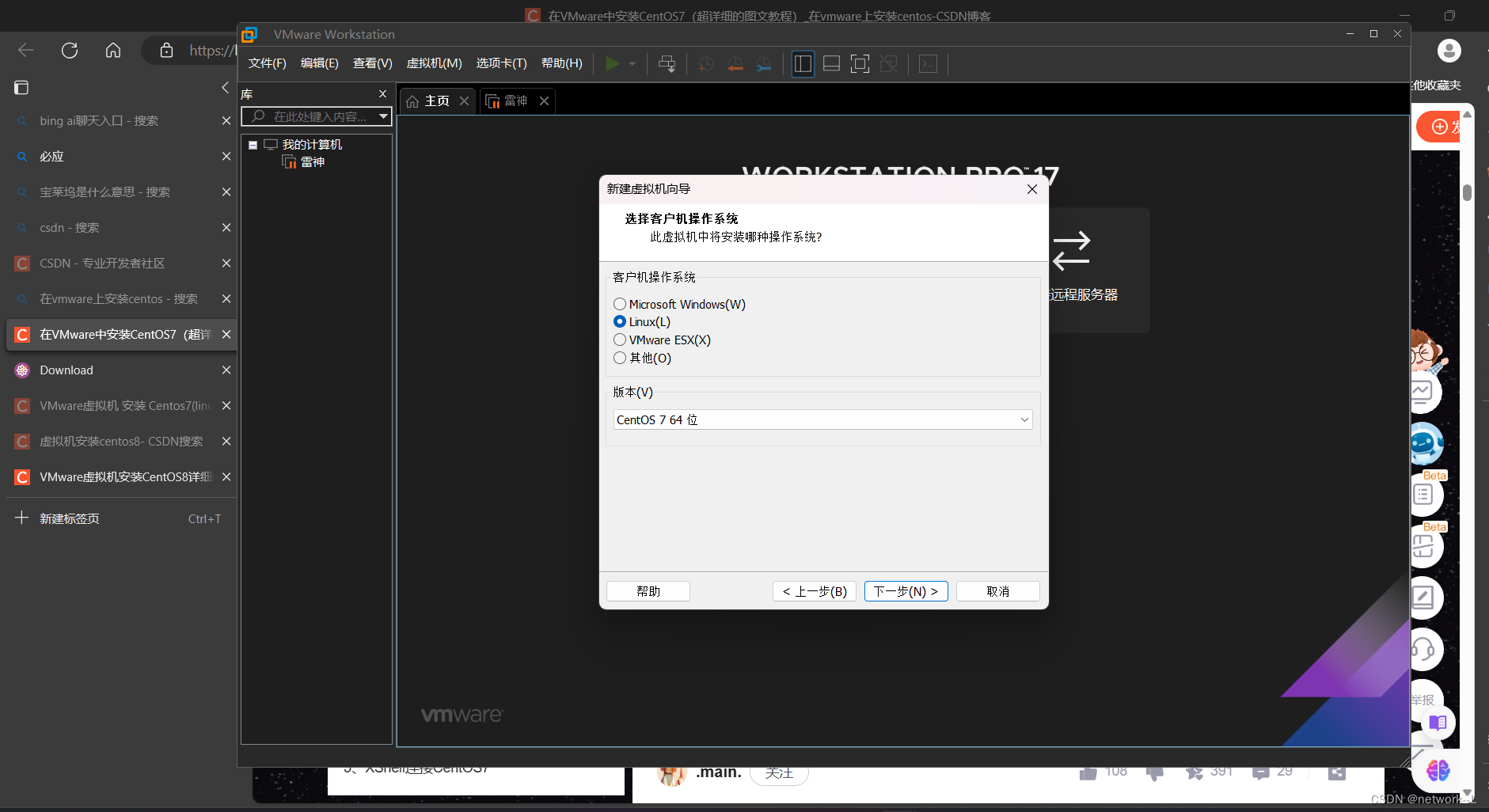Click the connect to remote server arrows icon
The width and height of the screenshot is (1489, 812).
coord(1072,251)
